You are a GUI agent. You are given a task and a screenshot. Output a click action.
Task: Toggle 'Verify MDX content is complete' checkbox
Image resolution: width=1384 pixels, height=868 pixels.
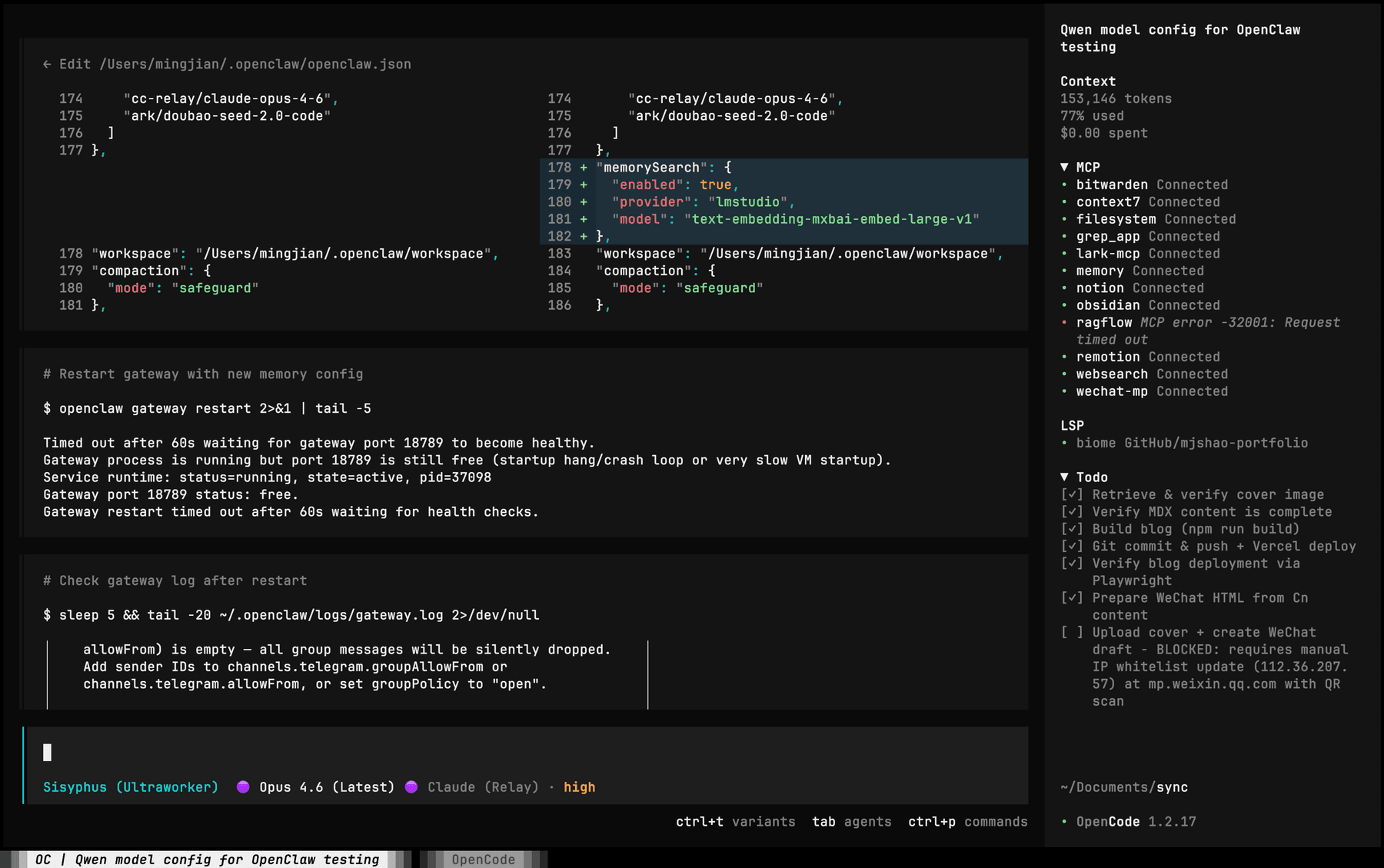tap(1072, 512)
